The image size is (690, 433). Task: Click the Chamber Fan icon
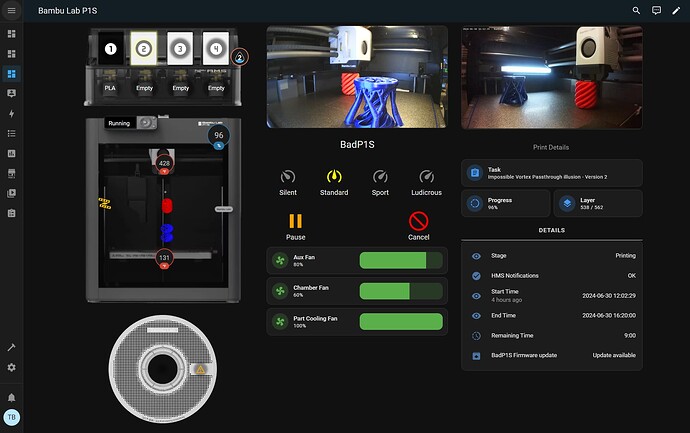[x=280, y=291]
